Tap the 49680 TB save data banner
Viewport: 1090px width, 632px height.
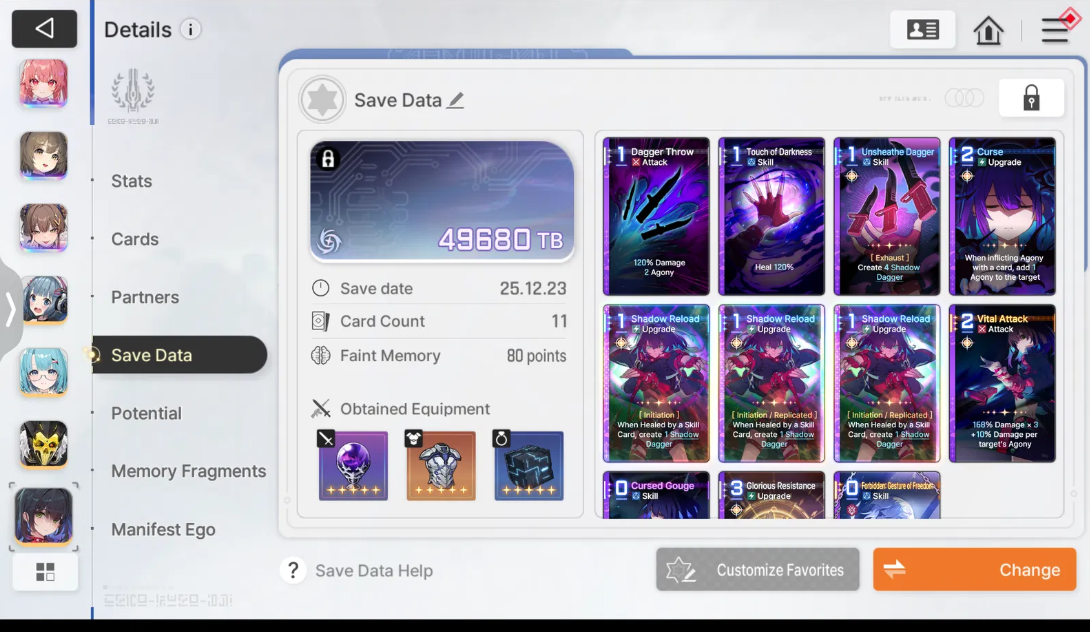coord(441,202)
